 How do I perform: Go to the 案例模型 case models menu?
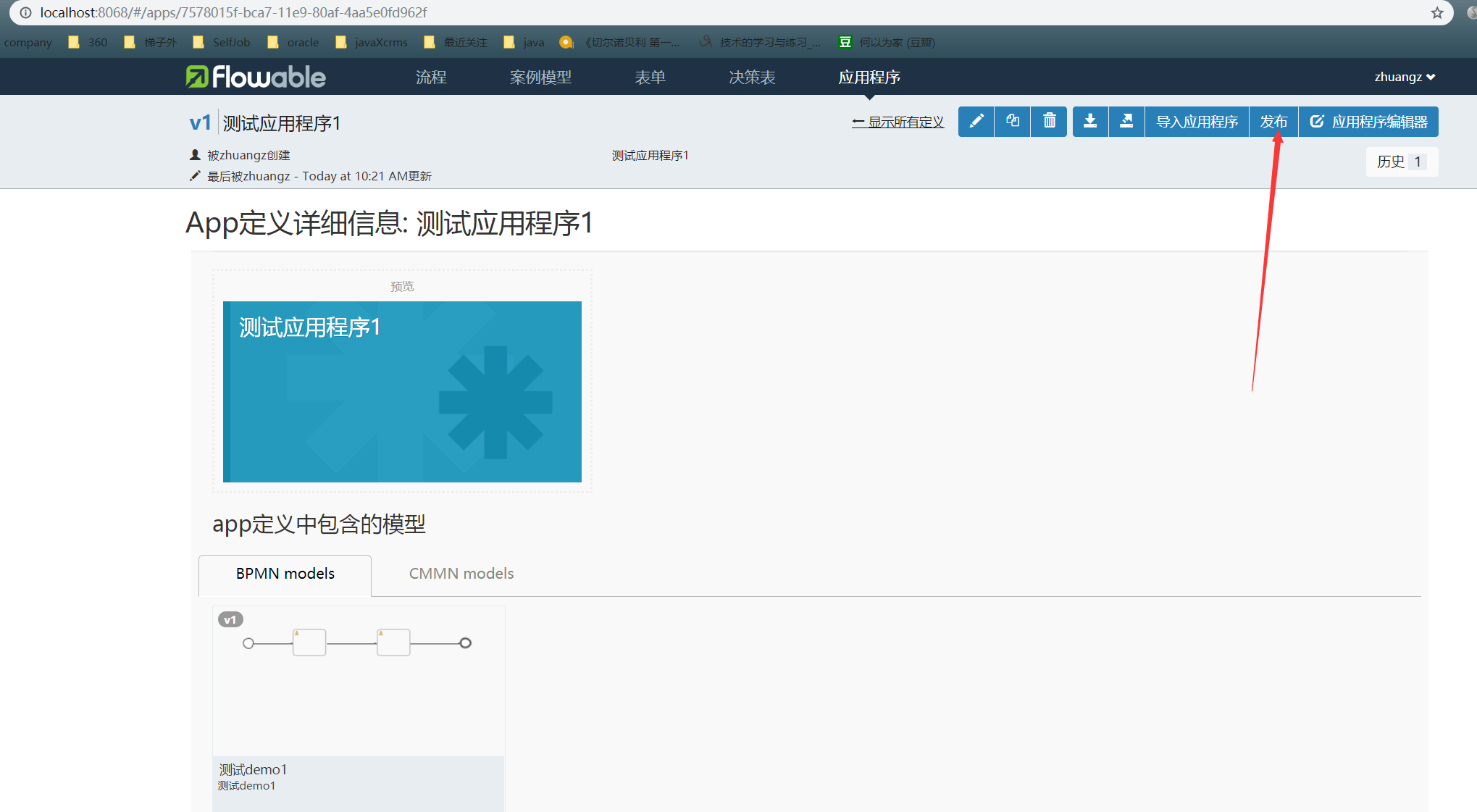540,77
